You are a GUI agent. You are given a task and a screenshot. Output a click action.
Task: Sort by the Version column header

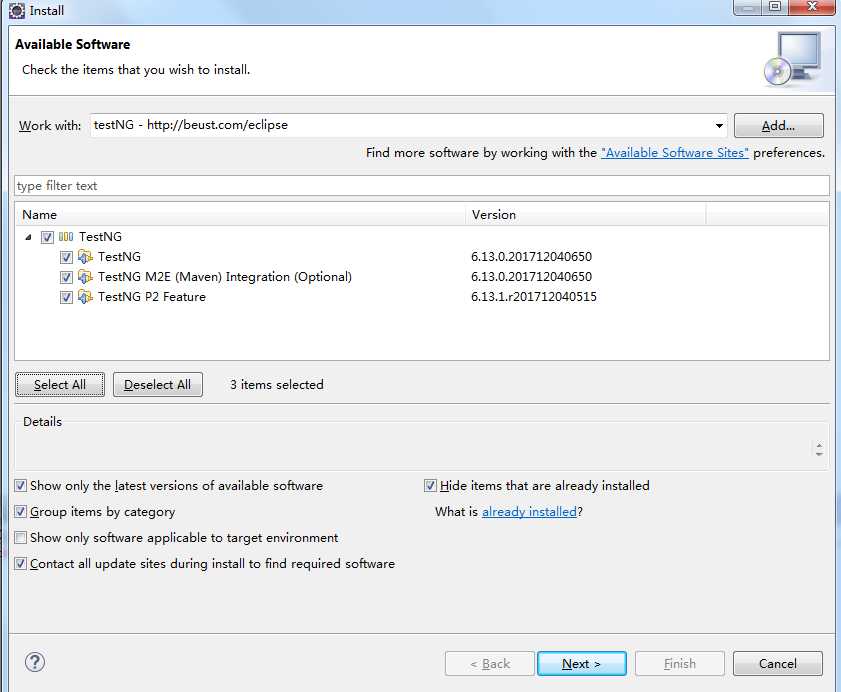pos(586,215)
